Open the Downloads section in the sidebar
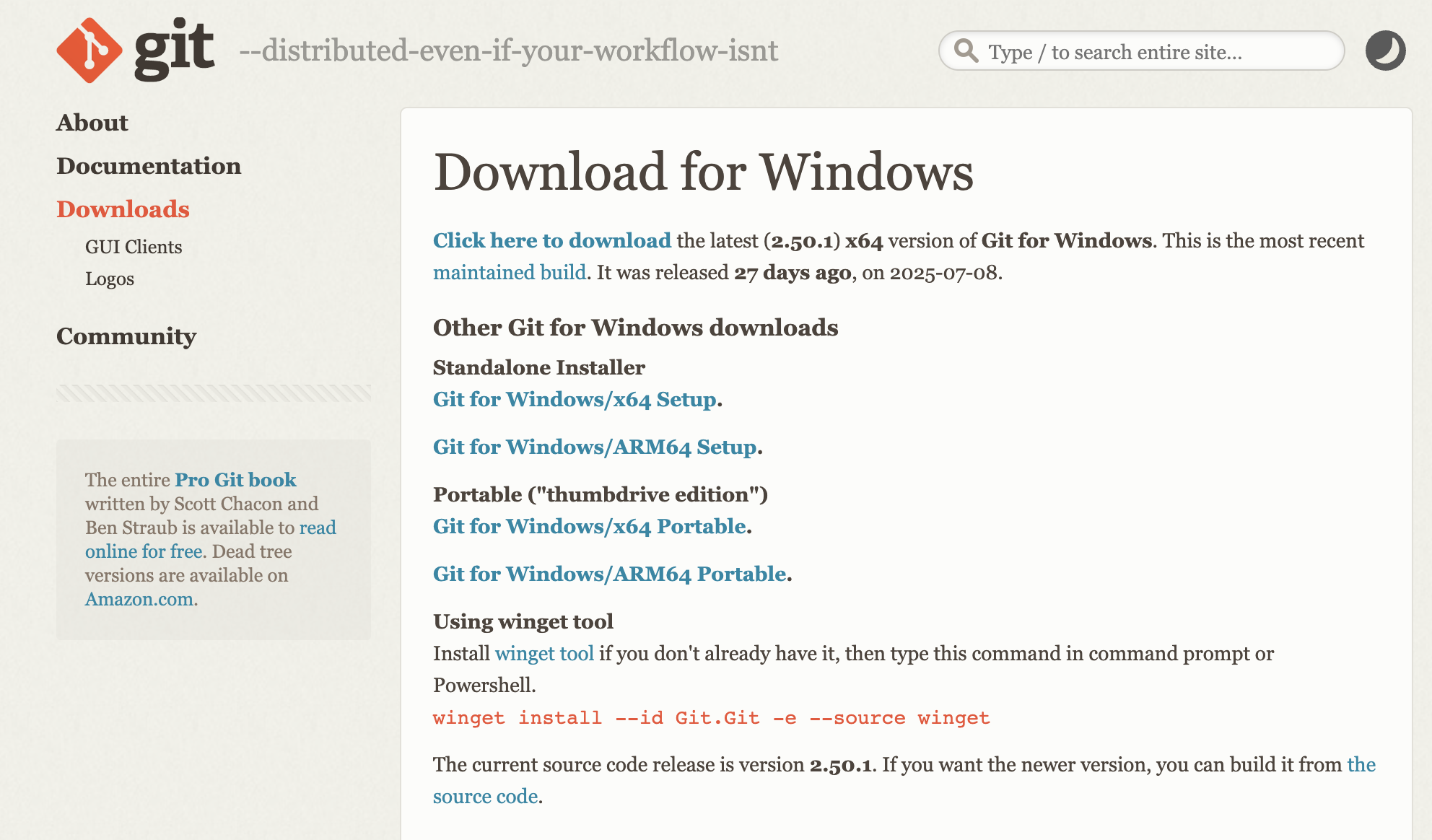Screen dimensions: 1432x840 [x=123, y=210]
